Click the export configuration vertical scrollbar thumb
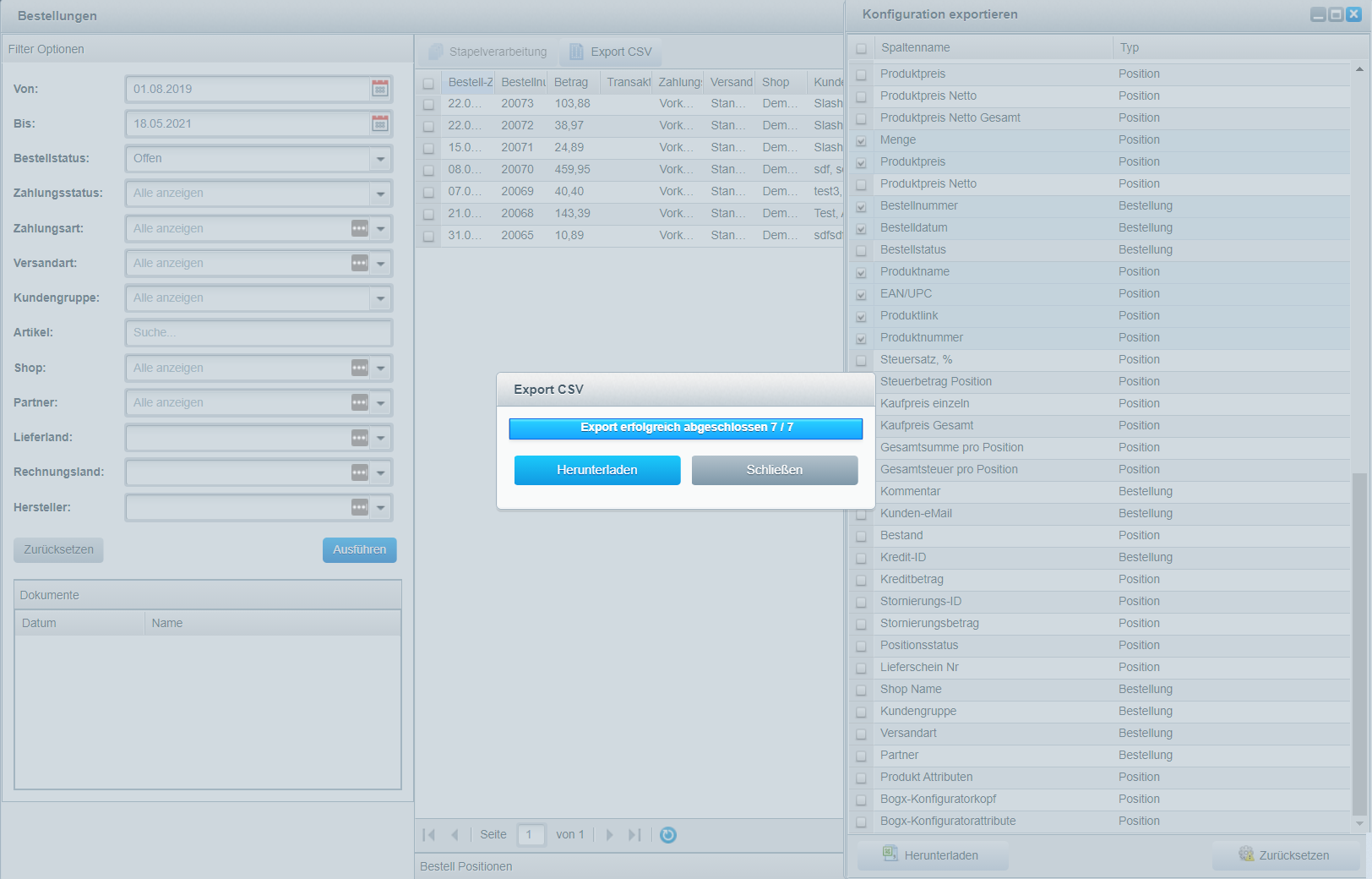The width and height of the screenshot is (1372, 879). (1359, 642)
